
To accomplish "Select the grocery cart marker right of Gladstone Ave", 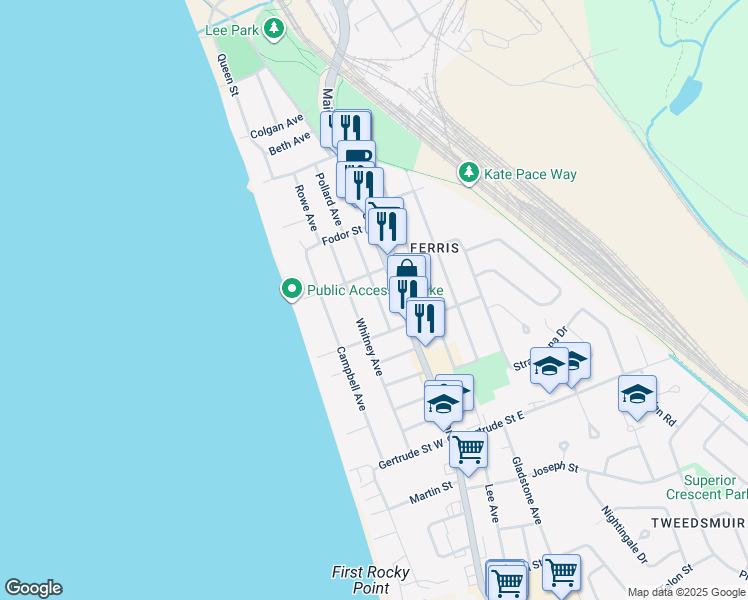I will tap(561, 572).
